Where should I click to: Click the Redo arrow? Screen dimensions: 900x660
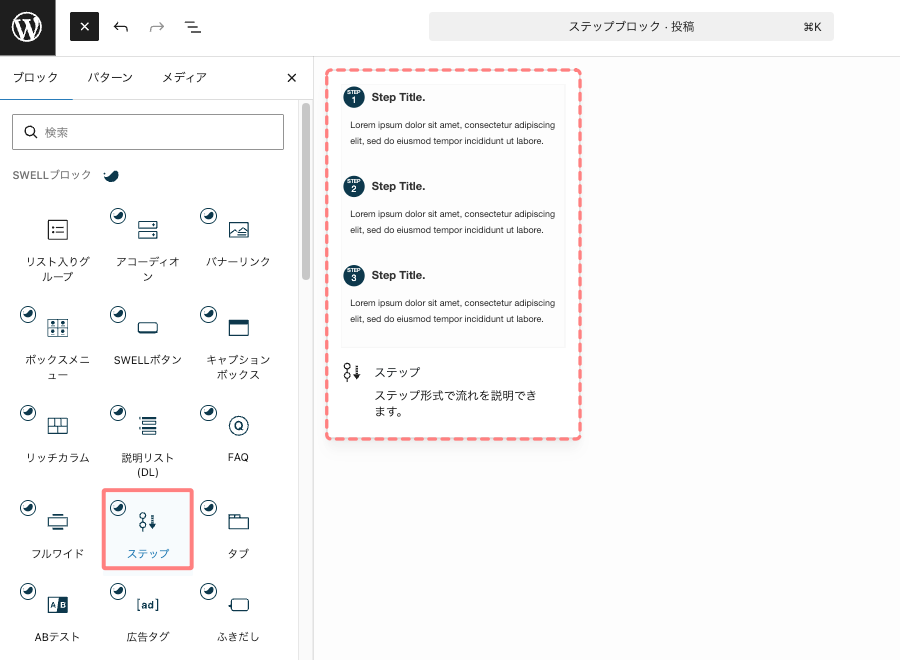pos(156,27)
